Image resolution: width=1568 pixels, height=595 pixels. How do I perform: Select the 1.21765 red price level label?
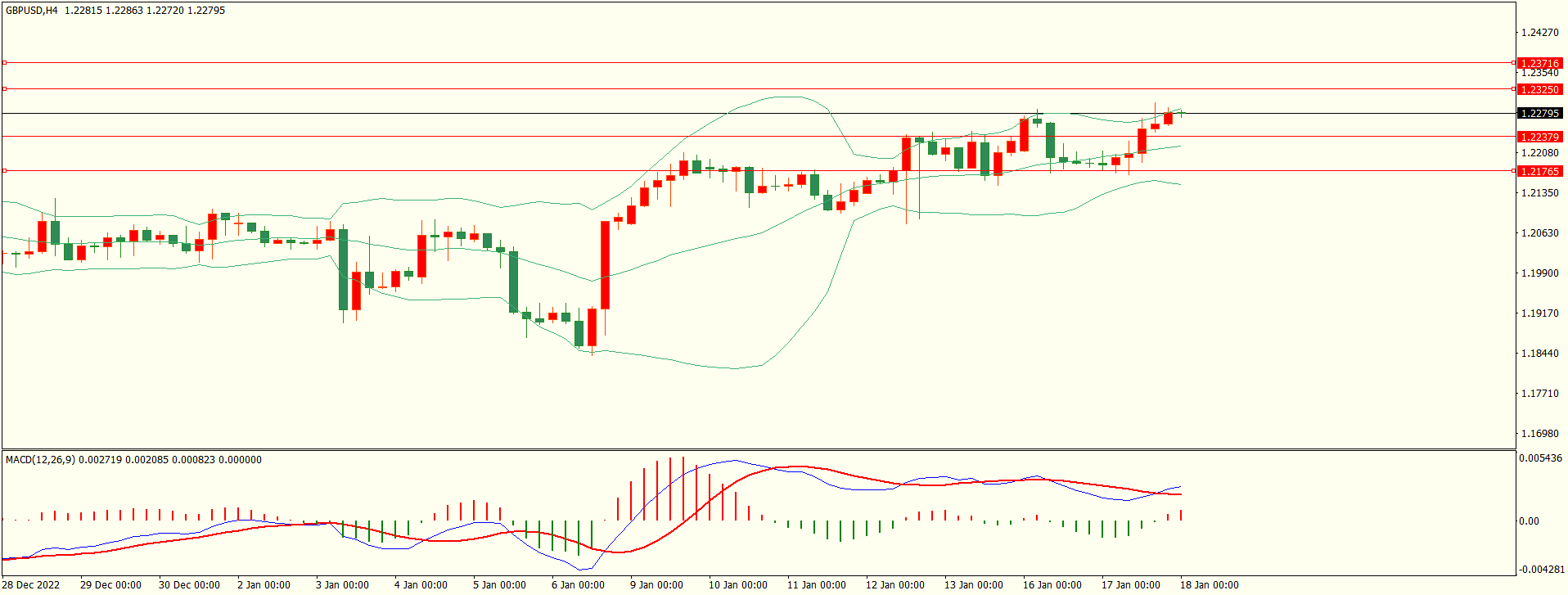pos(1539,171)
